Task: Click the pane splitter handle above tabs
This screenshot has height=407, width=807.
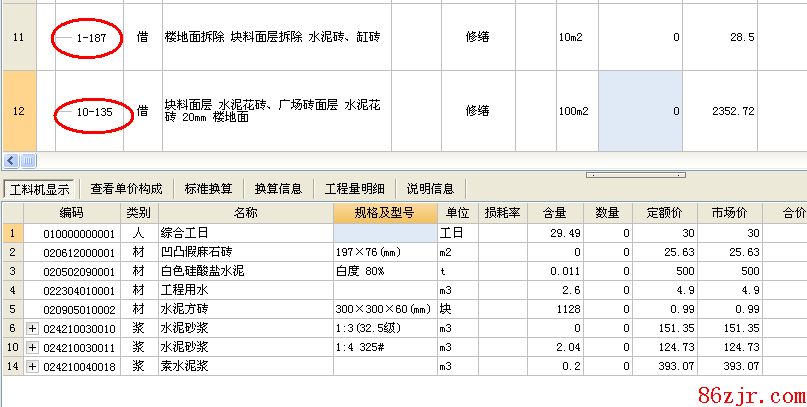Action: click(621, 174)
